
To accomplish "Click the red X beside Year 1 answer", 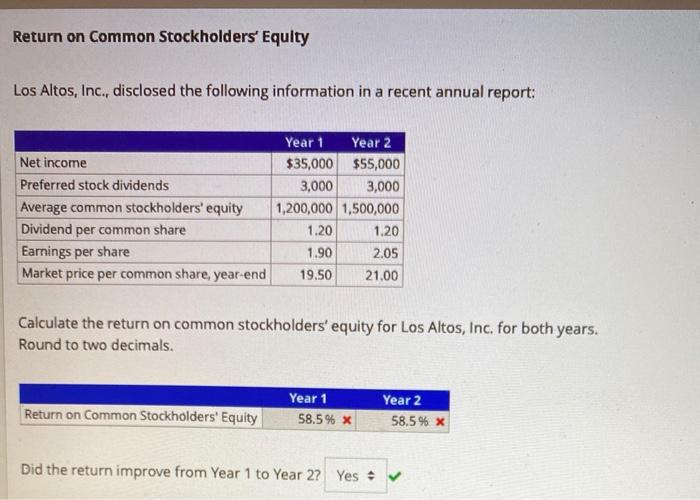I will 347,420.
